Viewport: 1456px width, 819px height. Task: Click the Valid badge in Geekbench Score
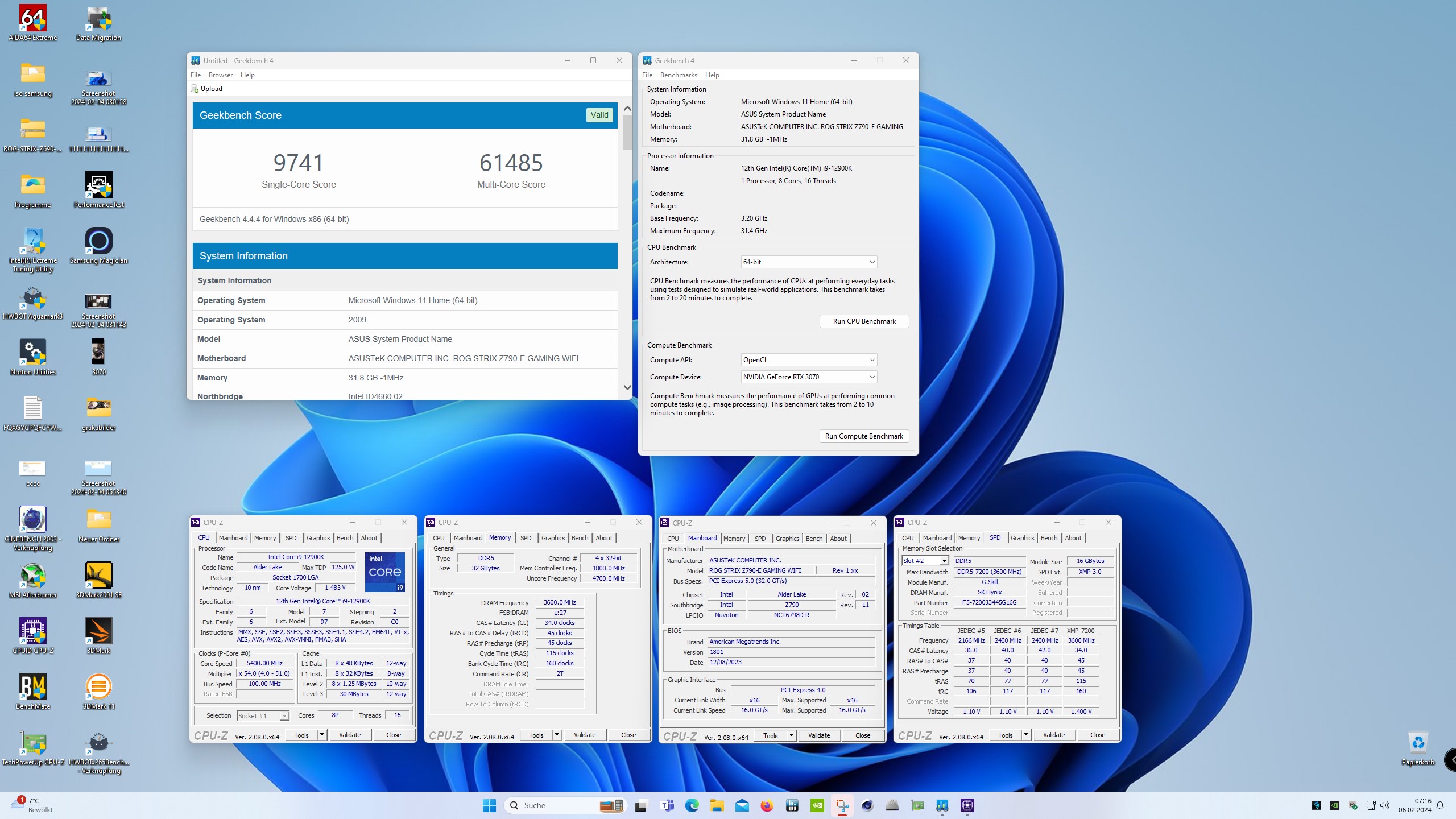[599, 115]
